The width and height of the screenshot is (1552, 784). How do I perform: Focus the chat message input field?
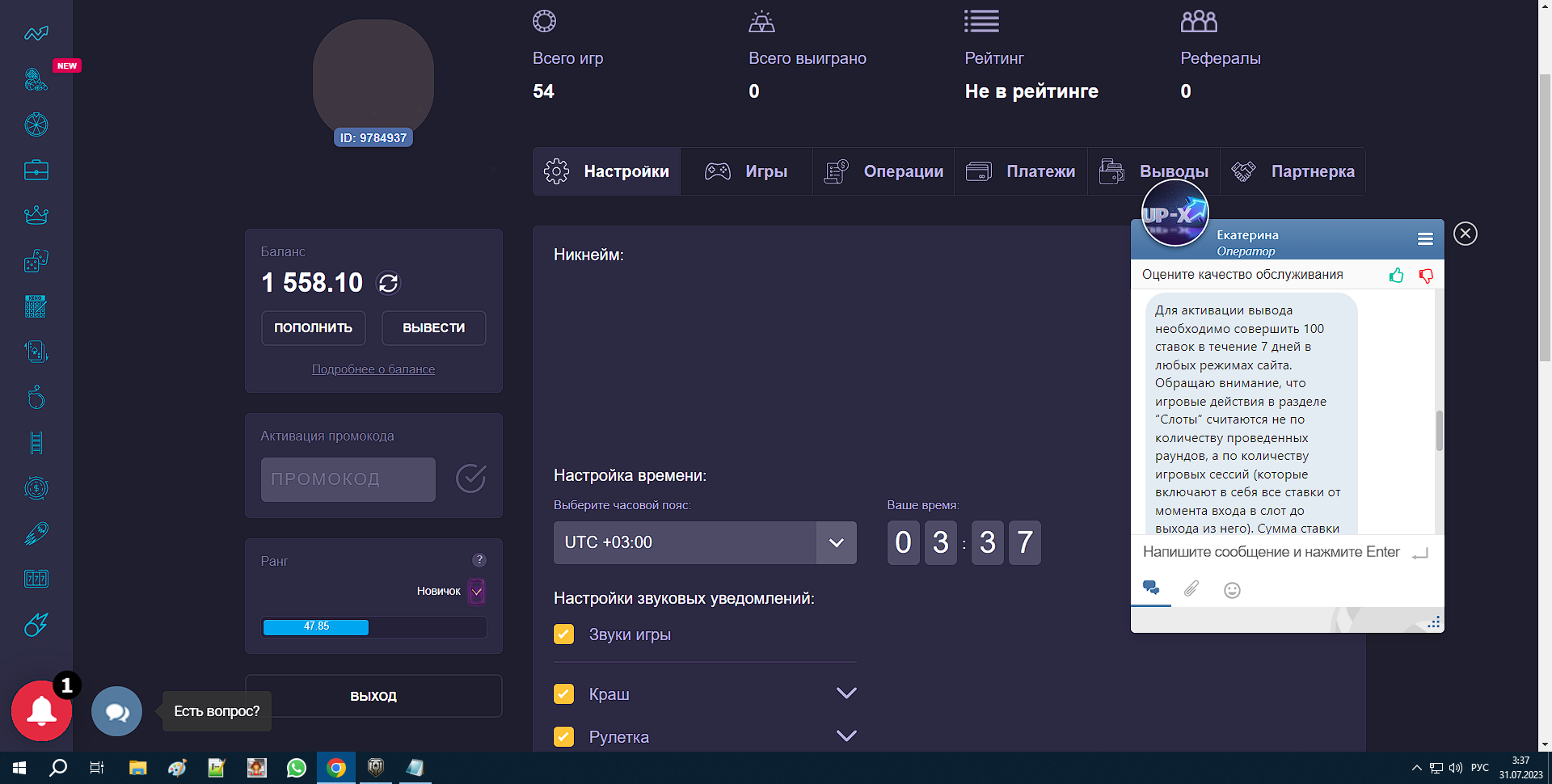tap(1272, 552)
